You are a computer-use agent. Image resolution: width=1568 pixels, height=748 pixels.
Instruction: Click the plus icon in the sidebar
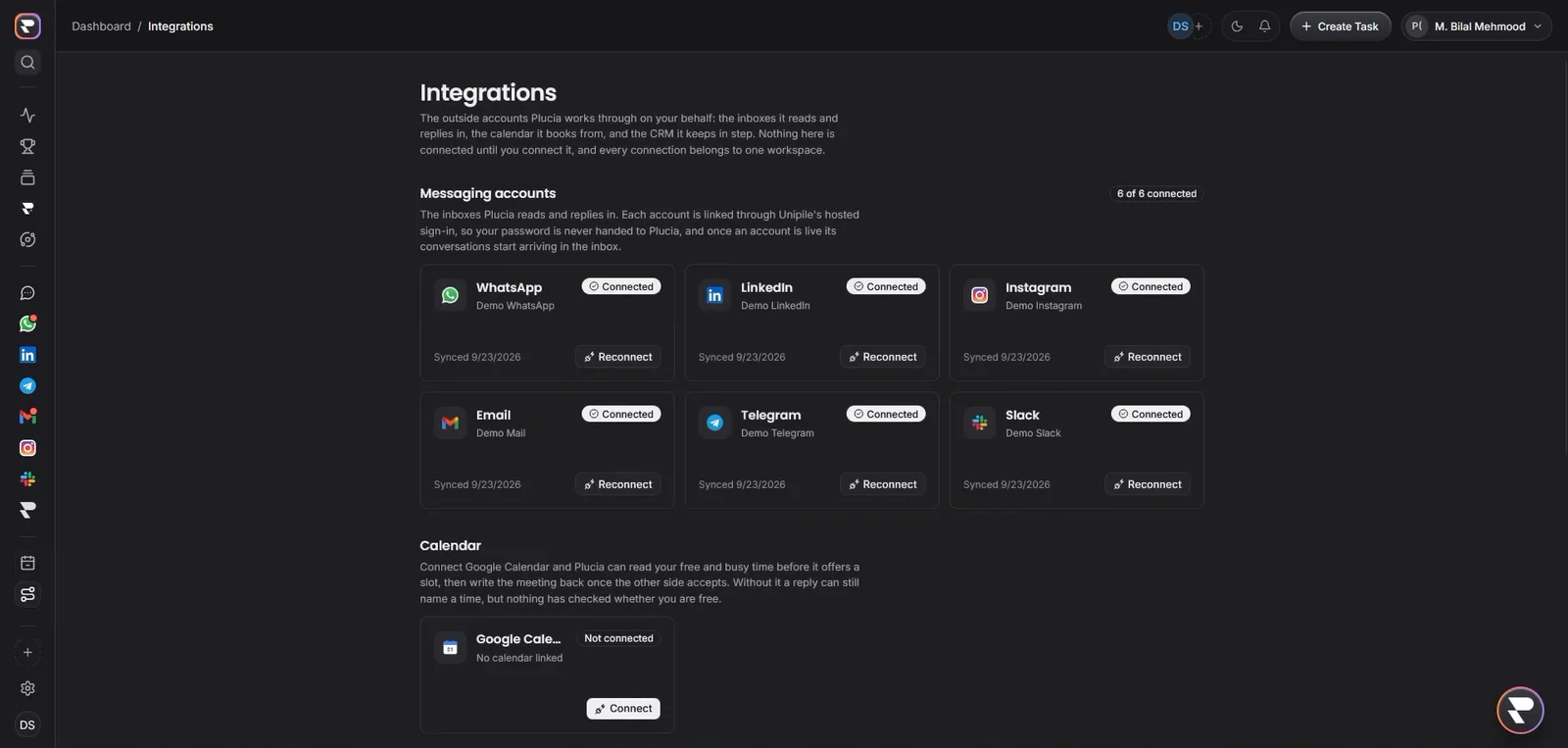tap(27, 652)
